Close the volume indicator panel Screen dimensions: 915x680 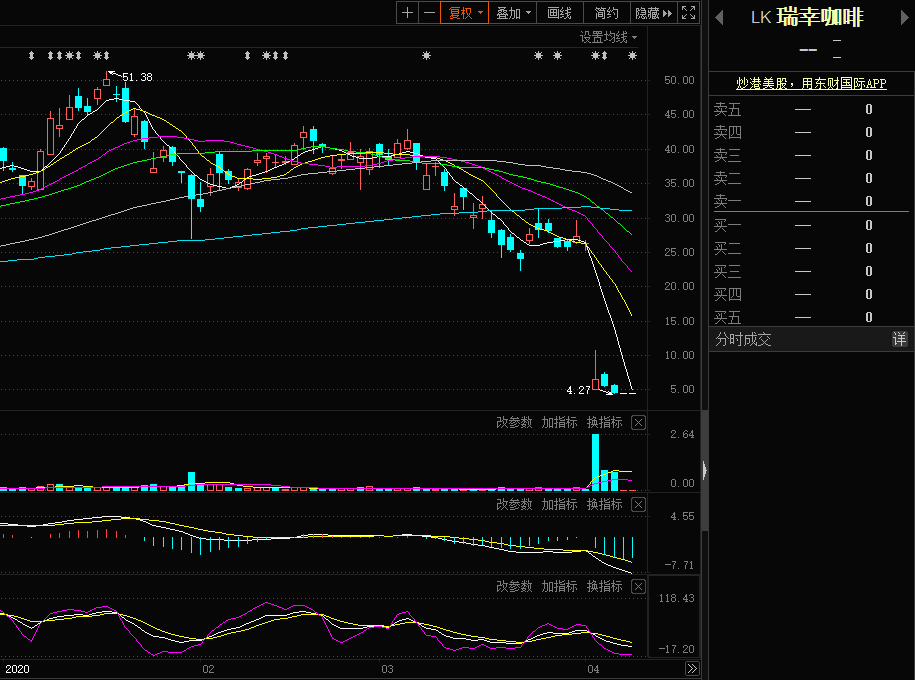click(639, 423)
